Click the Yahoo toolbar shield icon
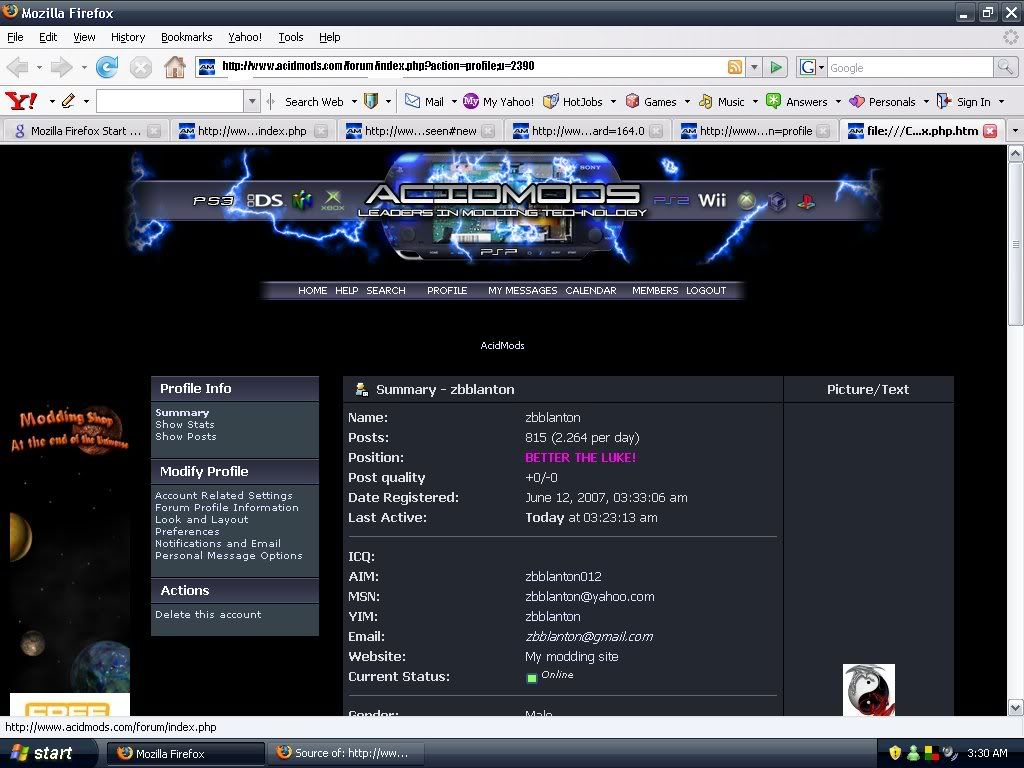This screenshot has height=768, width=1024. [x=371, y=101]
